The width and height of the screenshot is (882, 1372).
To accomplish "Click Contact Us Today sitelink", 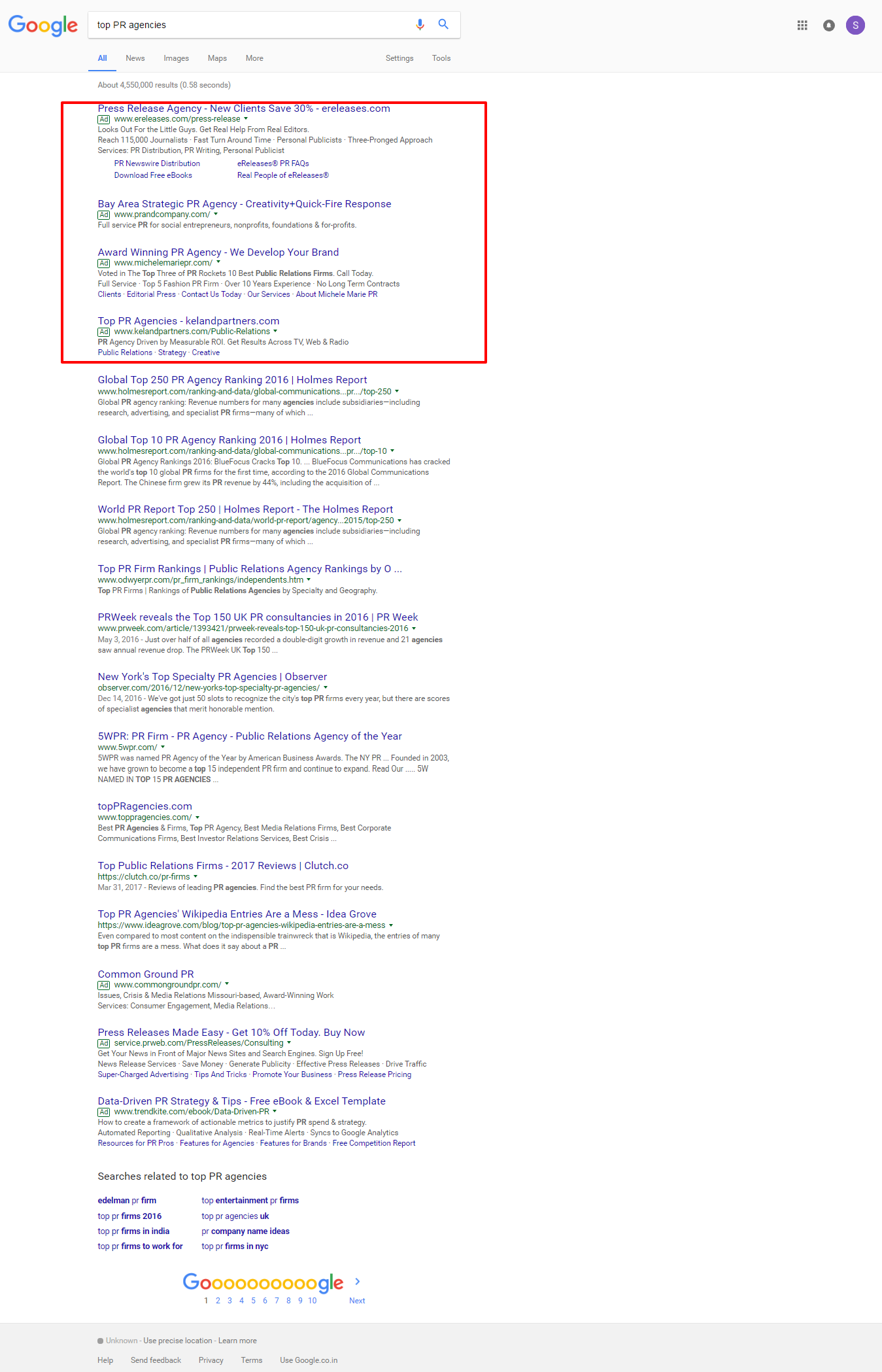I will [x=211, y=294].
